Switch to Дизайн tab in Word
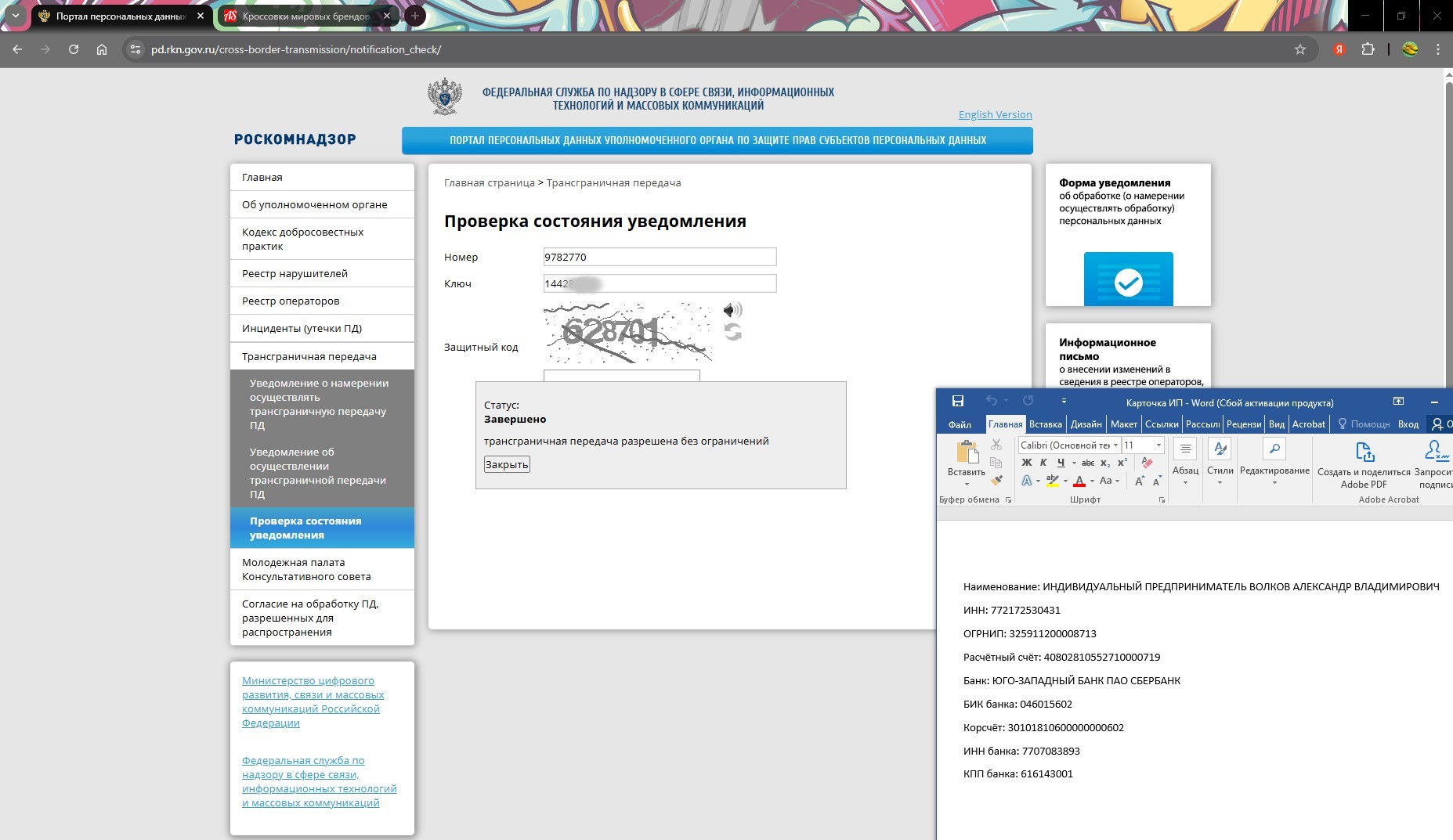The width and height of the screenshot is (1453, 840). pyautogui.click(x=1086, y=424)
